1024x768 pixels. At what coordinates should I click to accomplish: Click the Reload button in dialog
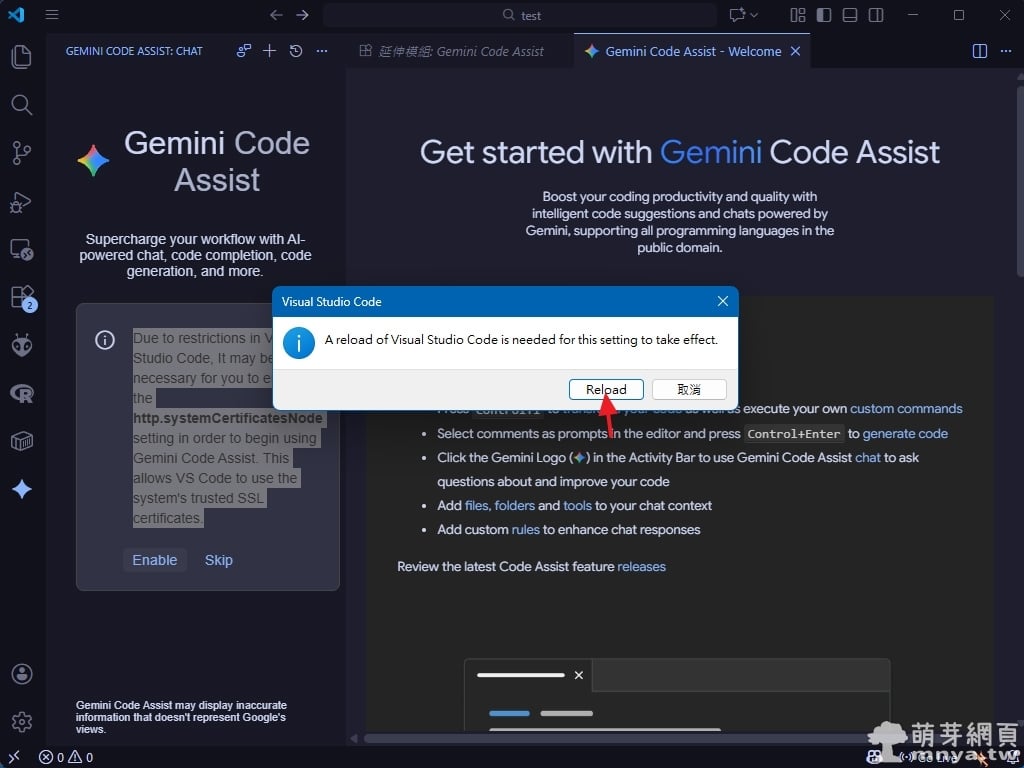[x=606, y=390]
